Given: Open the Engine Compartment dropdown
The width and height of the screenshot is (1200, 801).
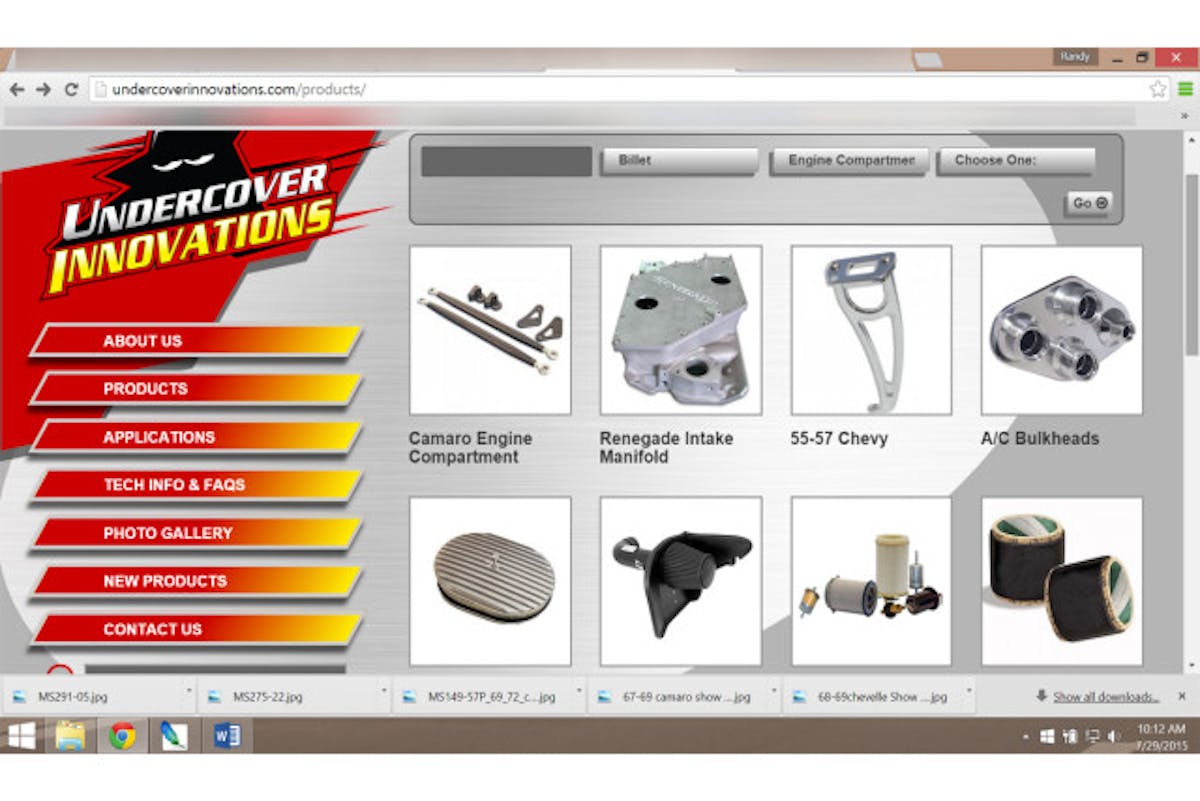Looking at the screenshot, I should tap(848, 158).
